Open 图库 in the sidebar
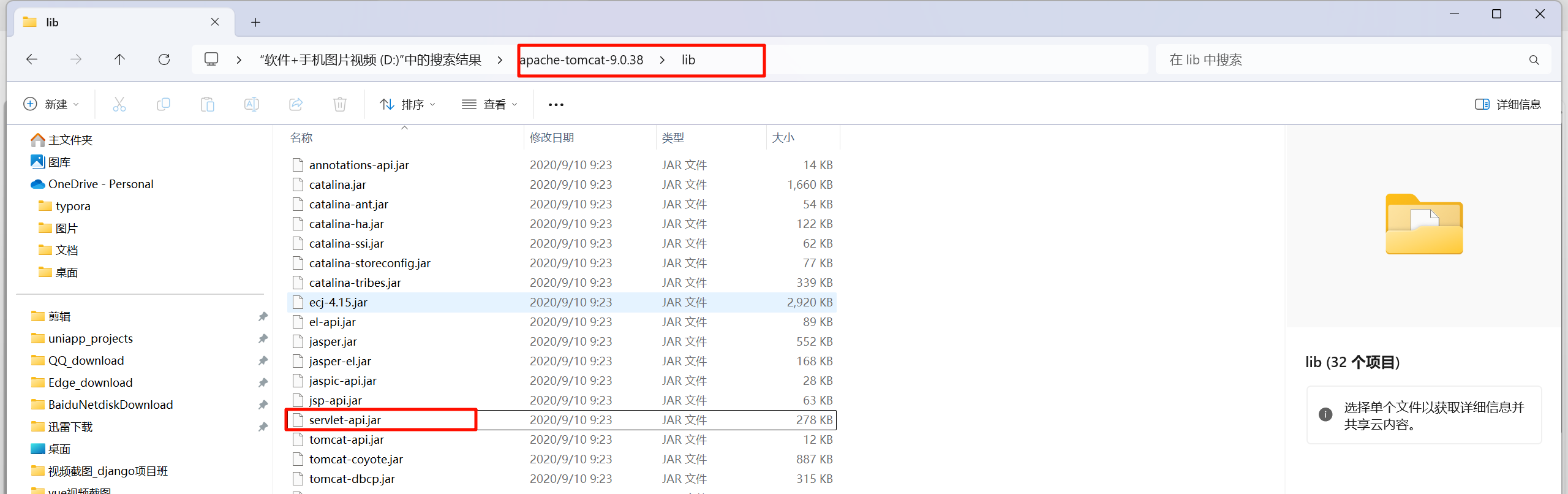This screenshot has height=494, width=1568. [51, 162]
